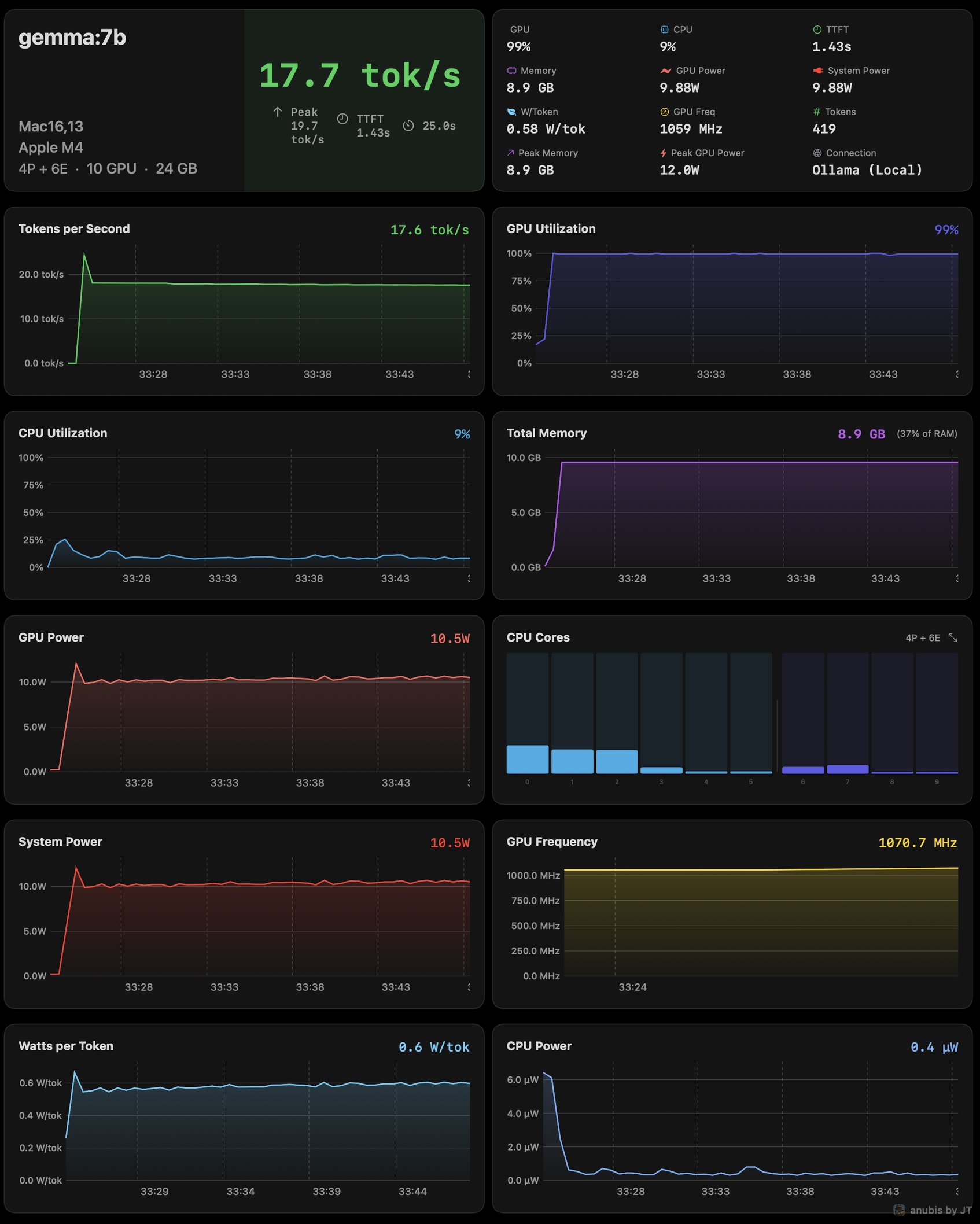Click the Connection globe icon

coord(817,153)
